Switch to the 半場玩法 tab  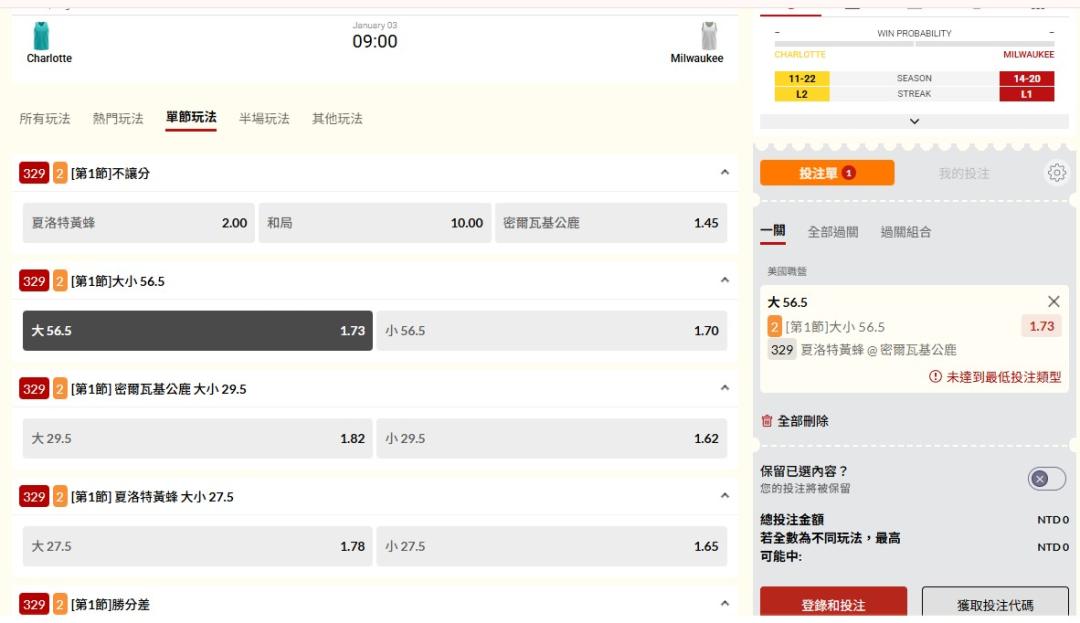coord(264,119)
